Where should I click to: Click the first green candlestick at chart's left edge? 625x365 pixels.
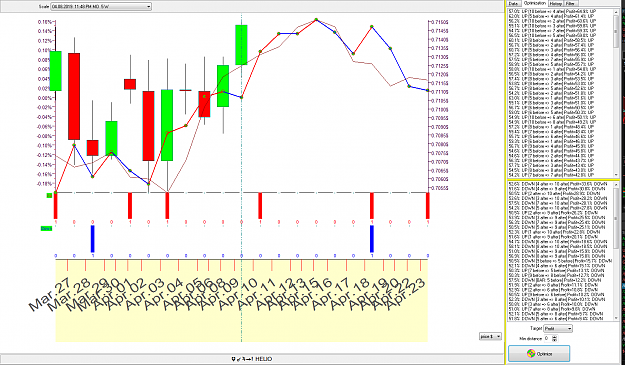click(x=55, y=71)
